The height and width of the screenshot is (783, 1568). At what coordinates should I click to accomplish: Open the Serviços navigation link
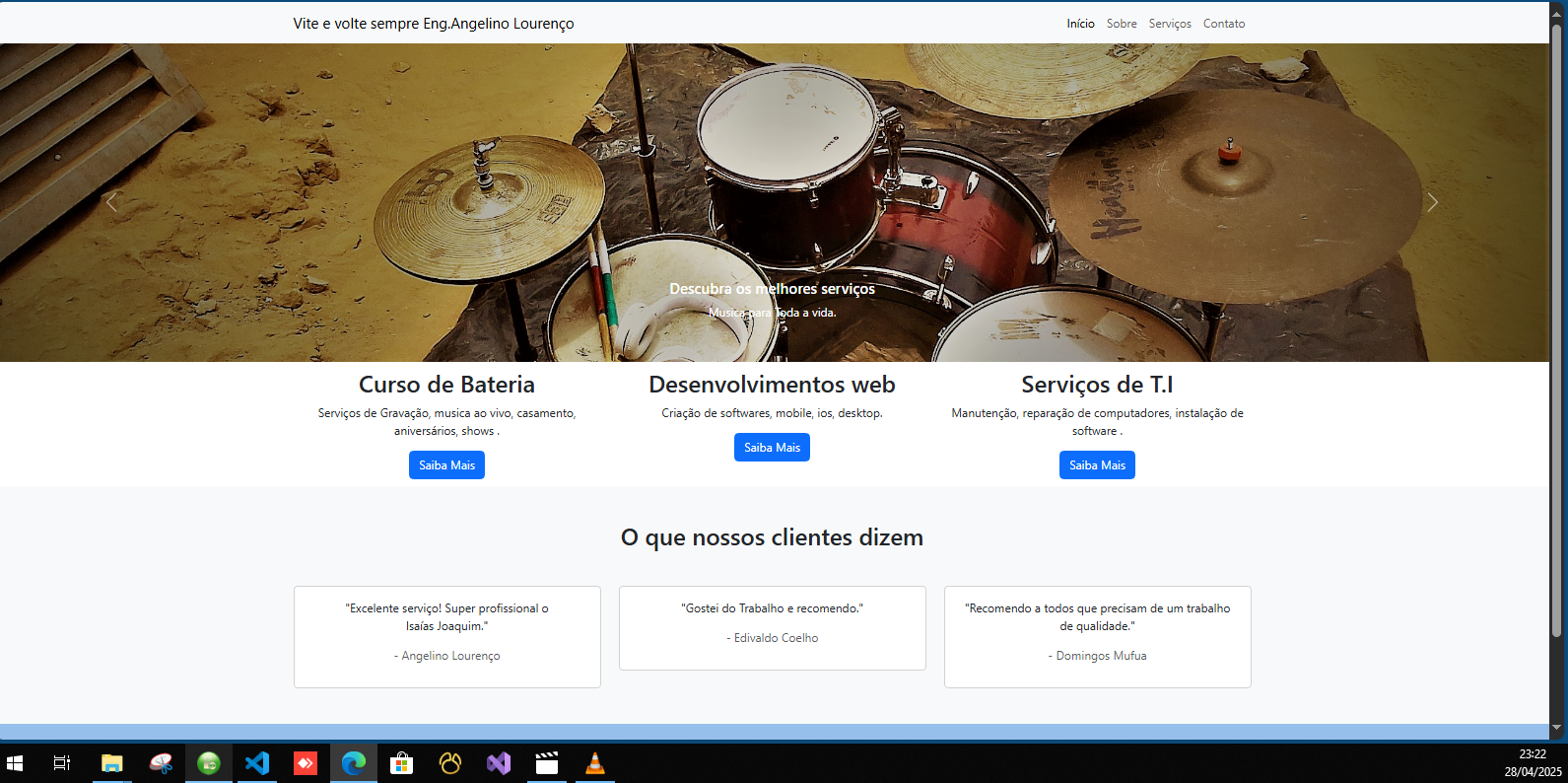click(x=1170, y=24)
